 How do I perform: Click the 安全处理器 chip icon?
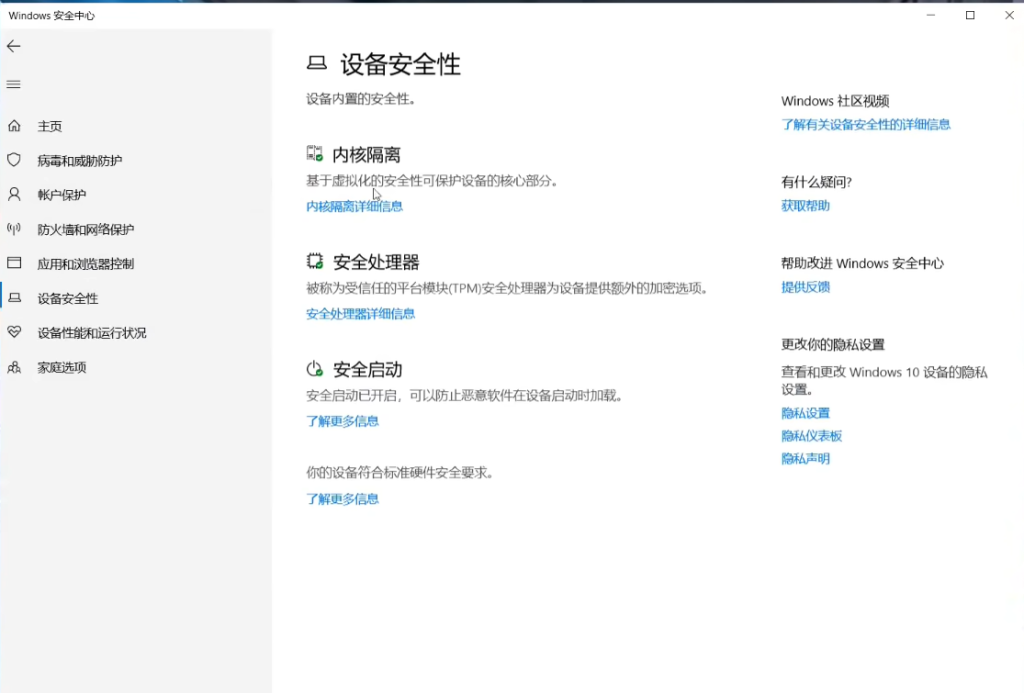pyautogui.click(x=315, y=261)
